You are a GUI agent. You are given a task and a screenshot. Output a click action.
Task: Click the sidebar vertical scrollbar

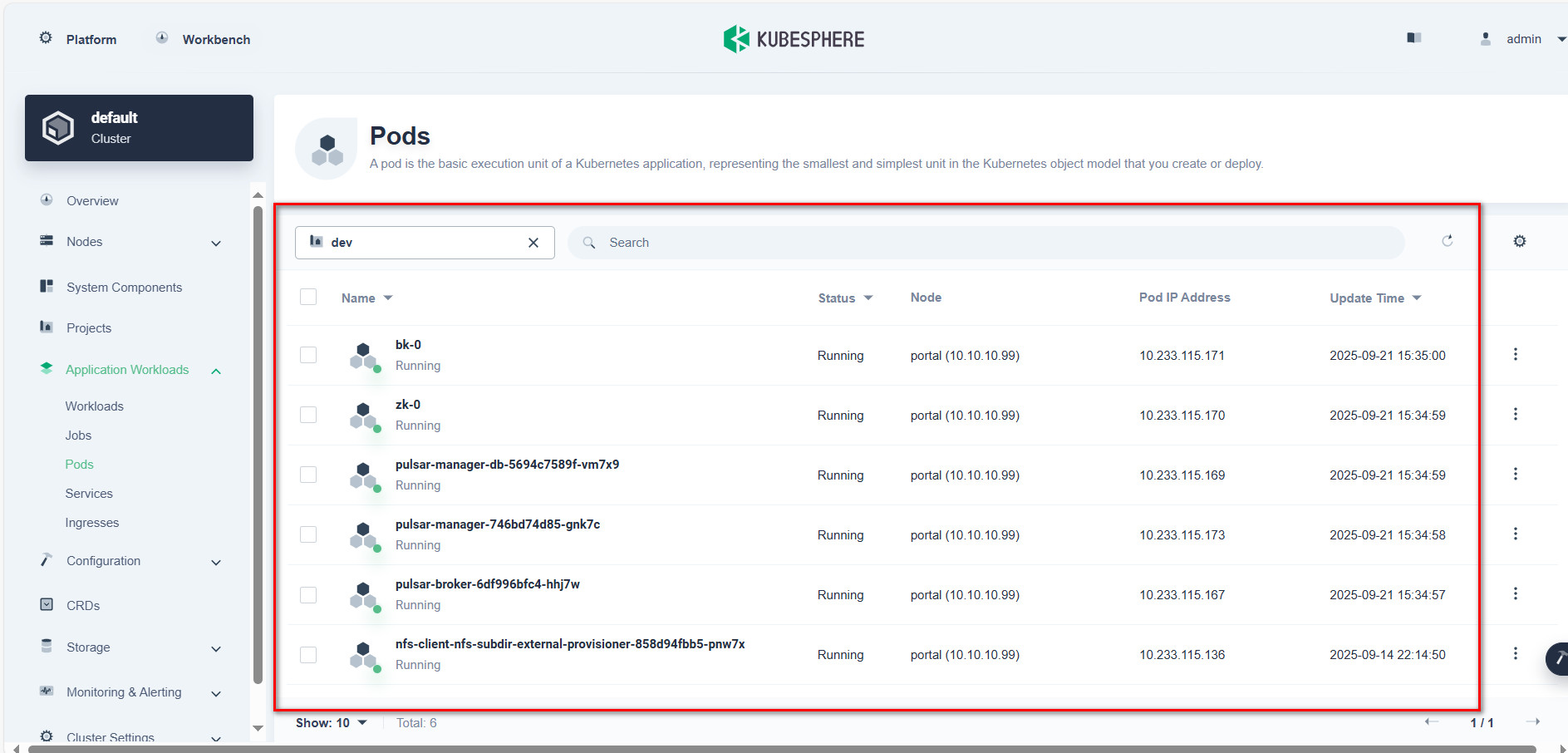pos(258,445)
